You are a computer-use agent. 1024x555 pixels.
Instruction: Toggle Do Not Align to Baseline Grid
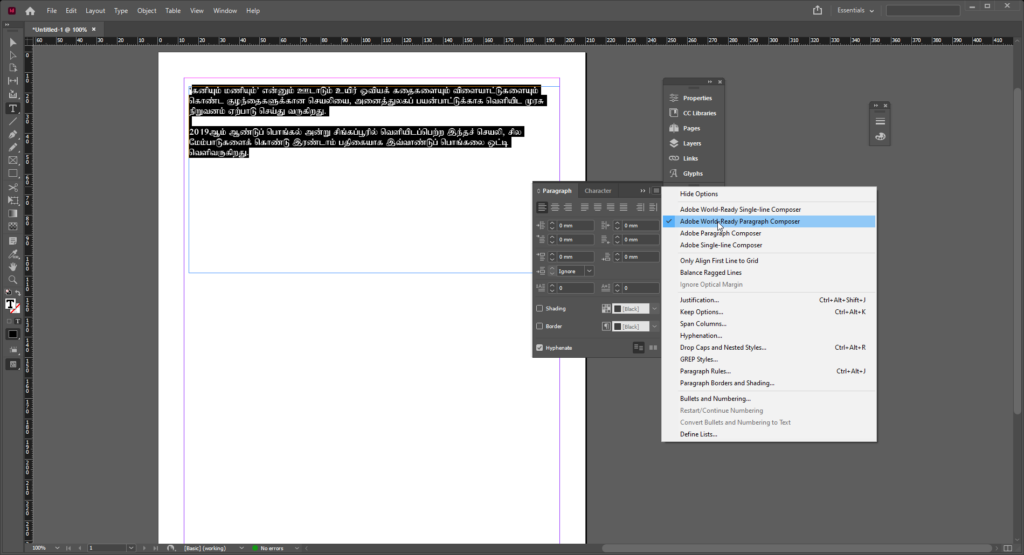[639, 348]
